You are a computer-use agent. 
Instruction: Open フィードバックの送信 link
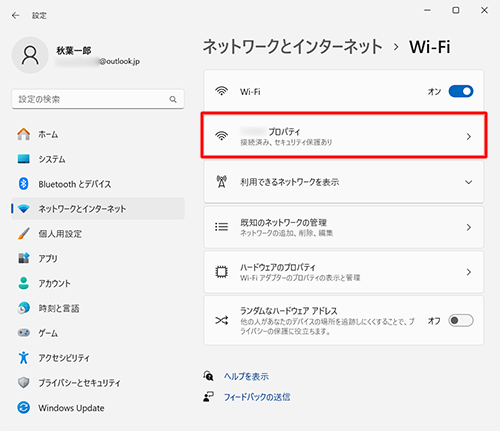[257, 397]
